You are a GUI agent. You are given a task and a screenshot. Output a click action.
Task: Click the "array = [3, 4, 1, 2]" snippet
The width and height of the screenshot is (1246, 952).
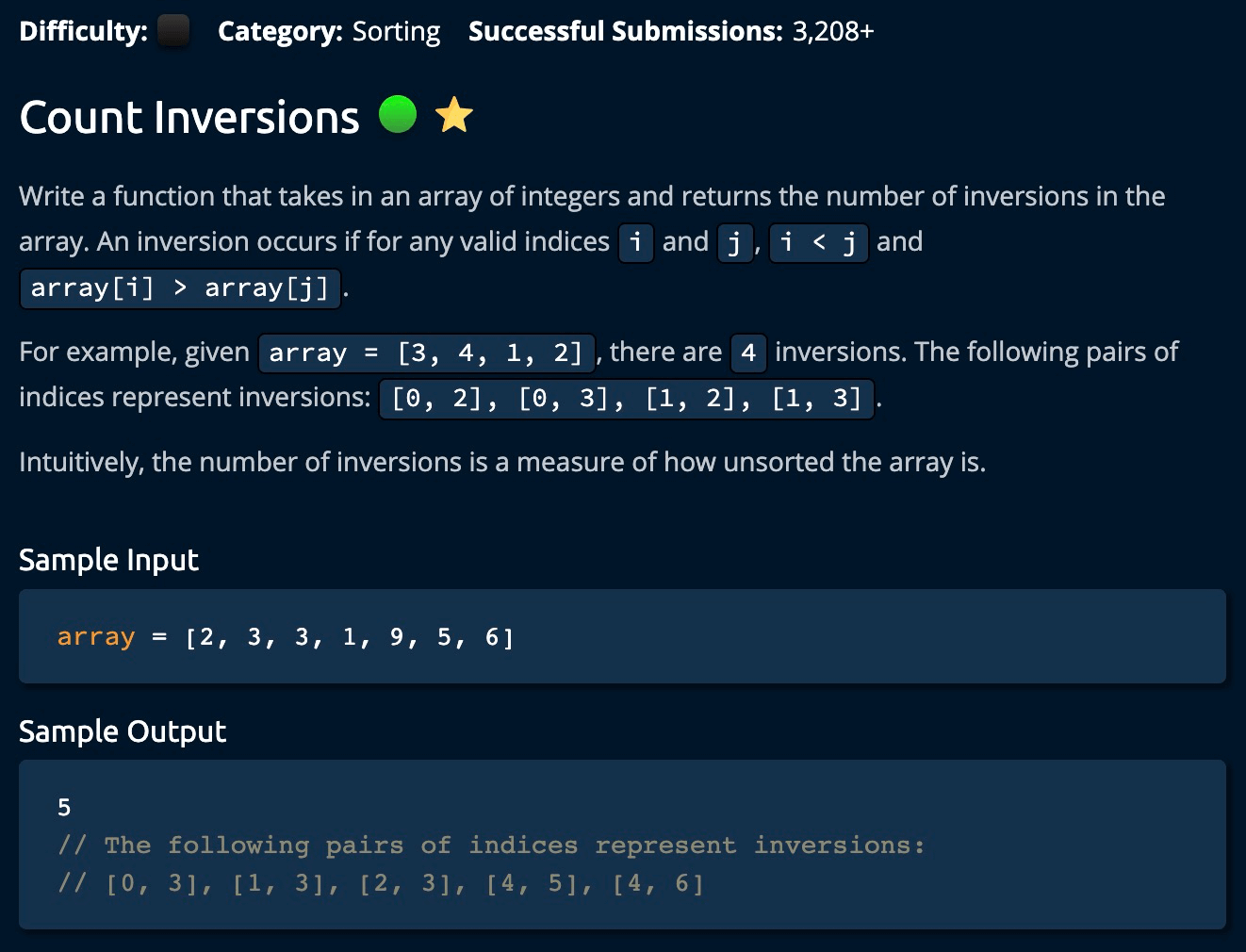(x=426, y=353)
